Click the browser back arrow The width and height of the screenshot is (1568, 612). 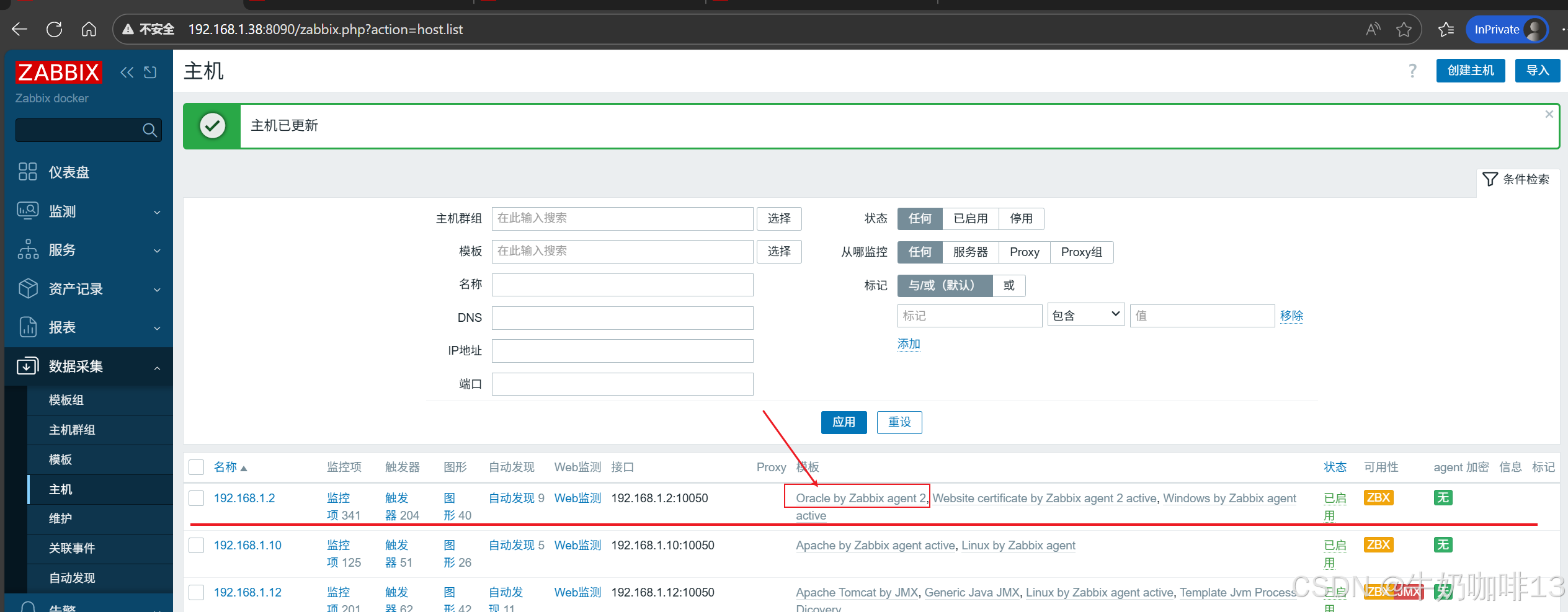[20, 29]
